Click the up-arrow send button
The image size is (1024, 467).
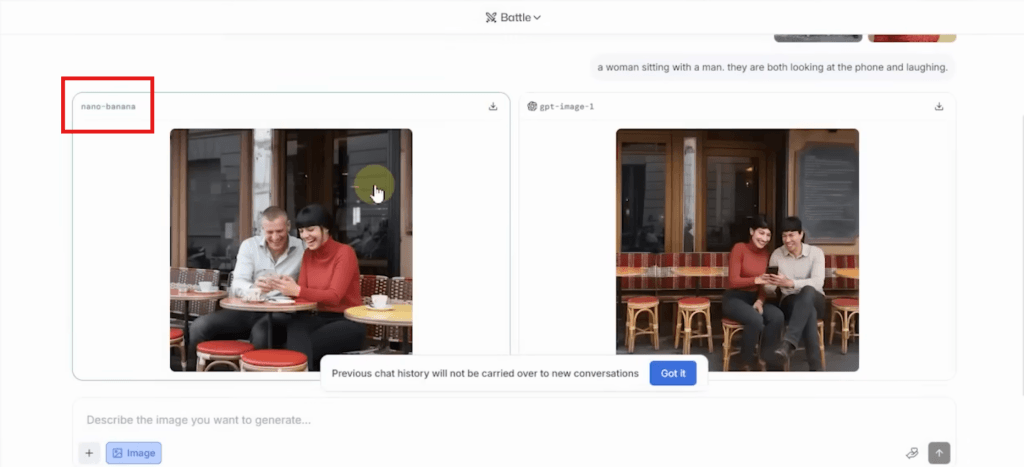(x=939, y=453)
